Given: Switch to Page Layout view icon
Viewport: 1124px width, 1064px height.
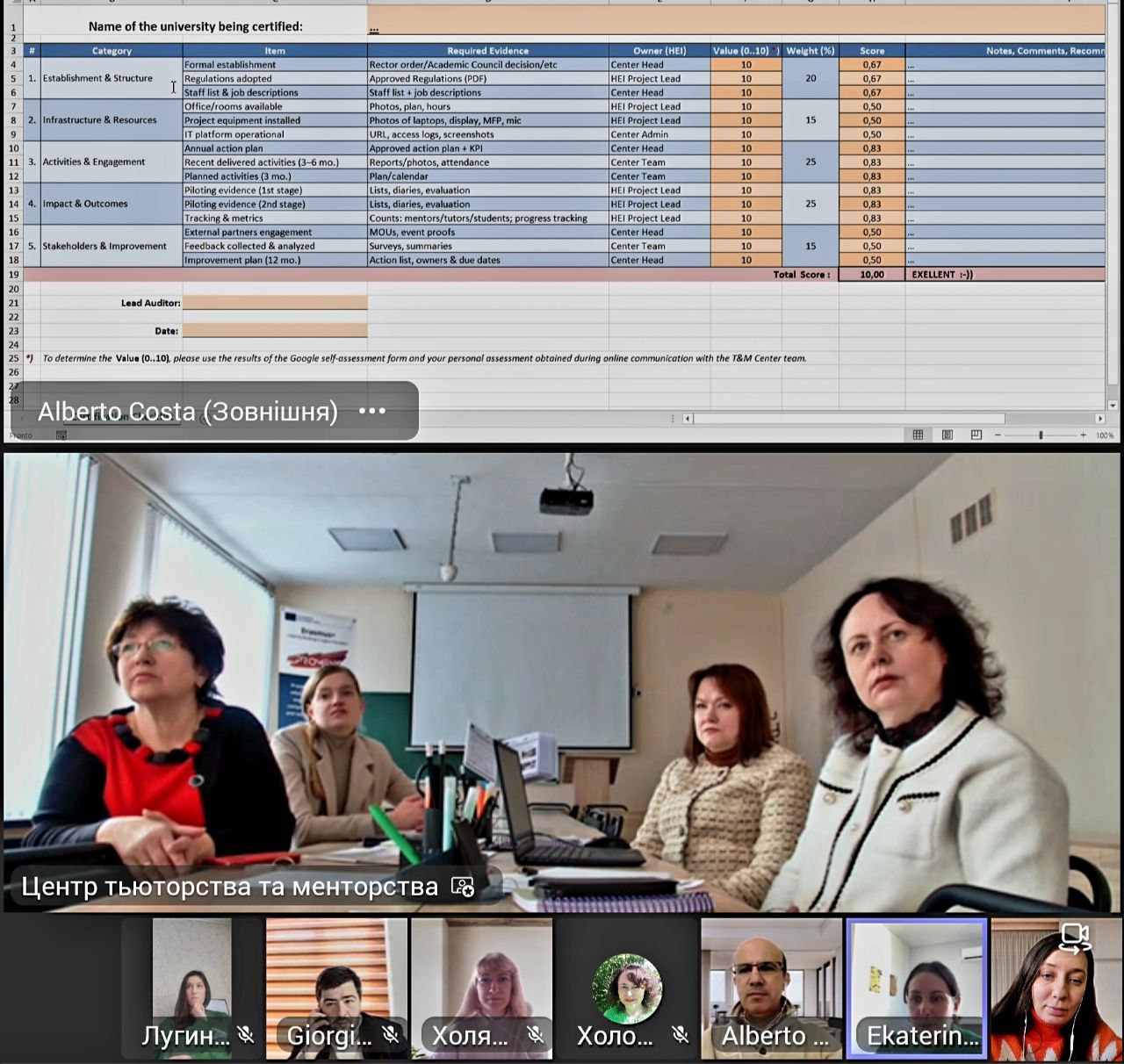Looking at the screenshot, I should click(947, 435).
